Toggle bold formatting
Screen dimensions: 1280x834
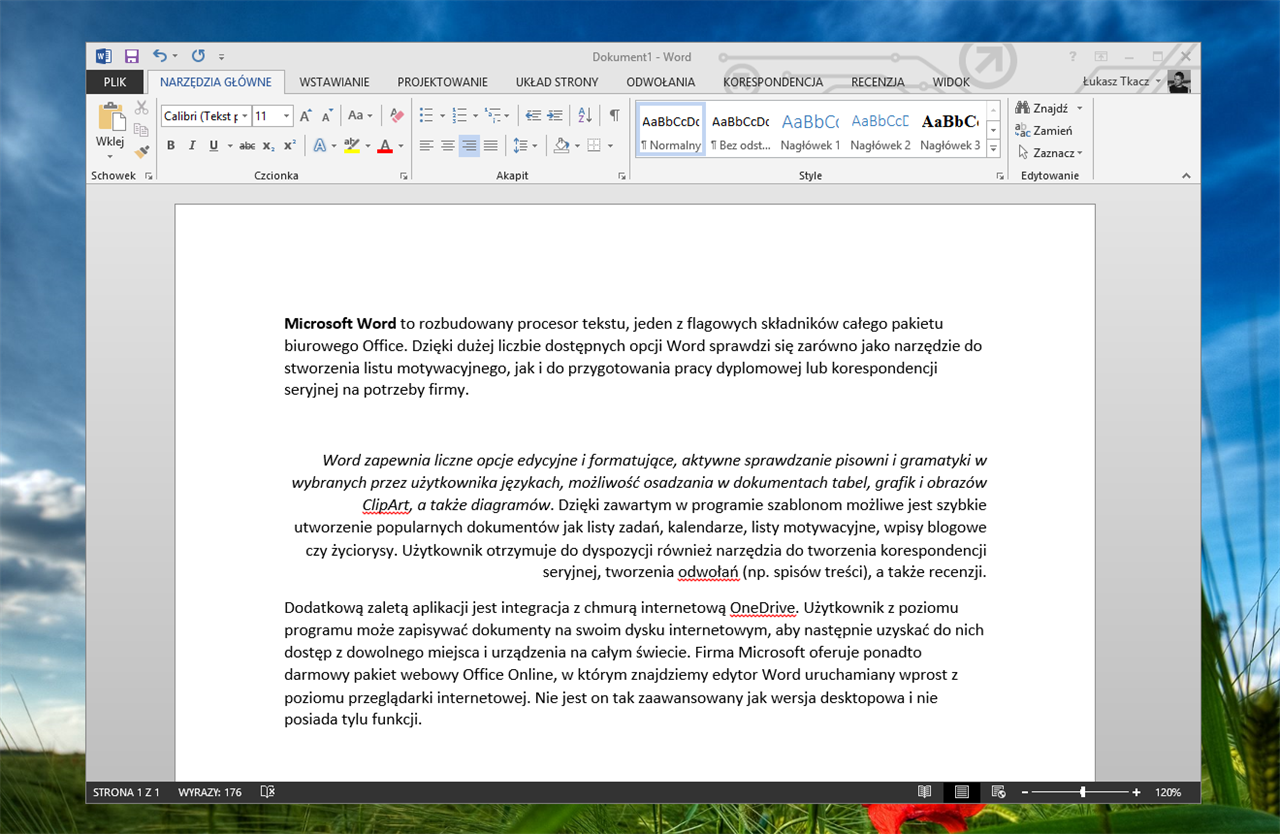[170, 146]
